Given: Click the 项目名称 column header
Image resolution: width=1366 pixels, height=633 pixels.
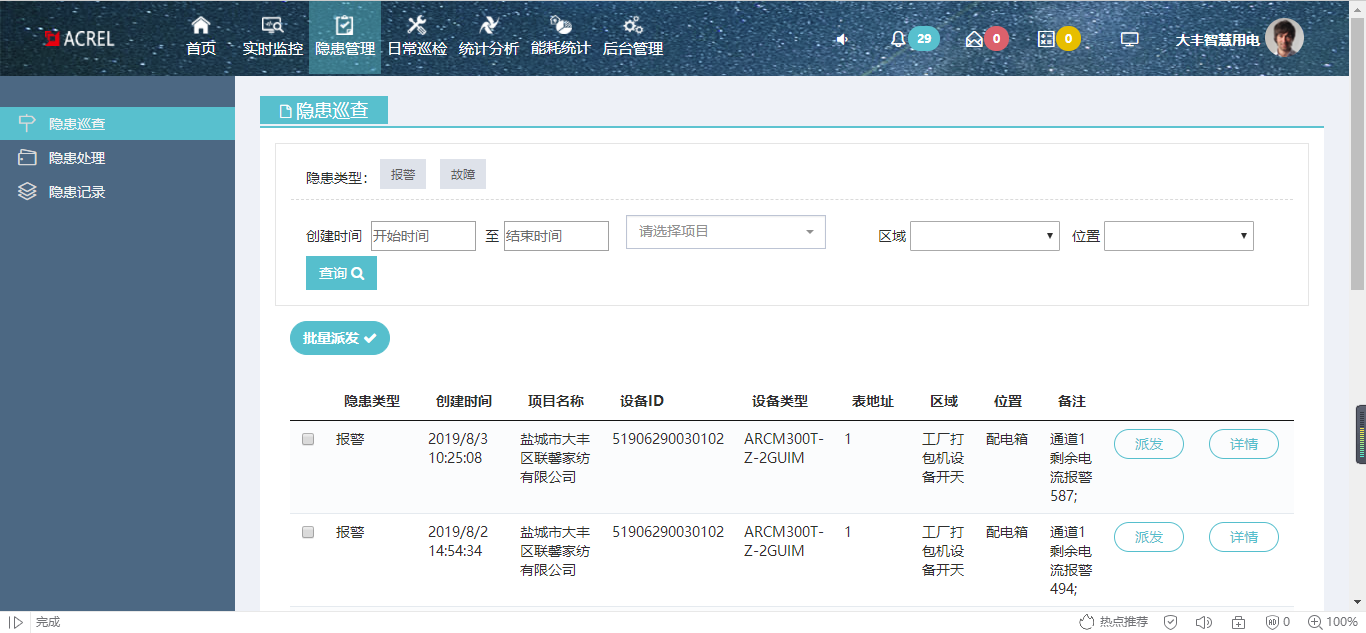Looking at the screenshot, I should coord(556,401).
